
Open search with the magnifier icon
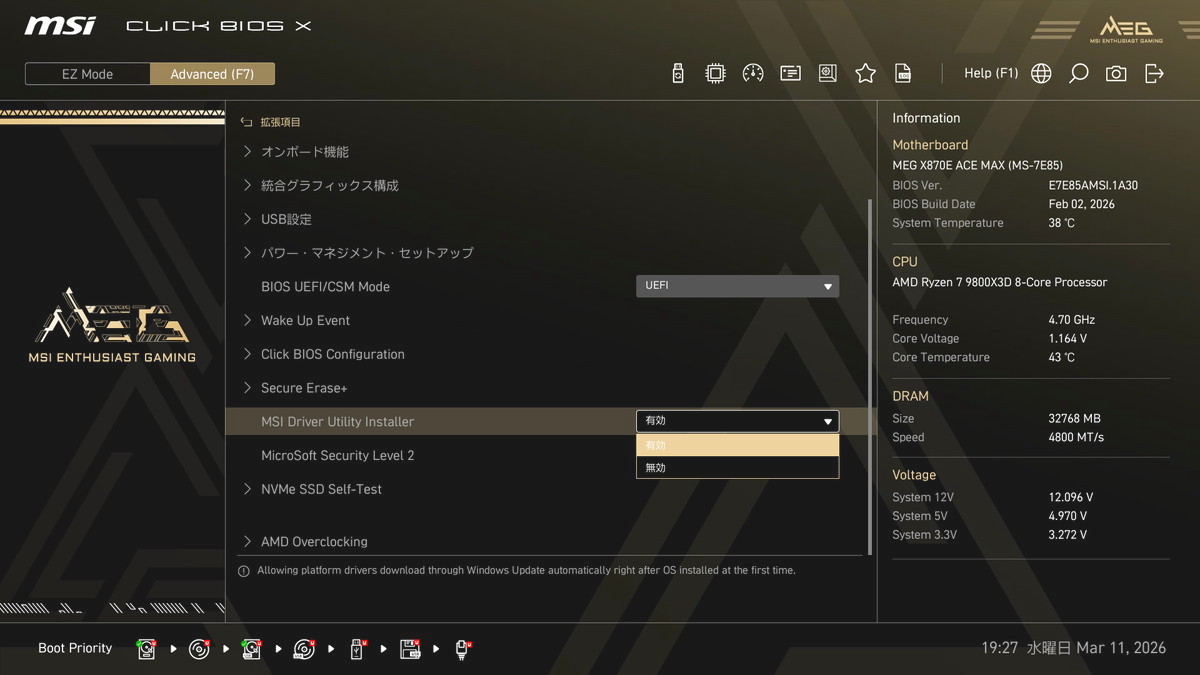point(1078,73)
